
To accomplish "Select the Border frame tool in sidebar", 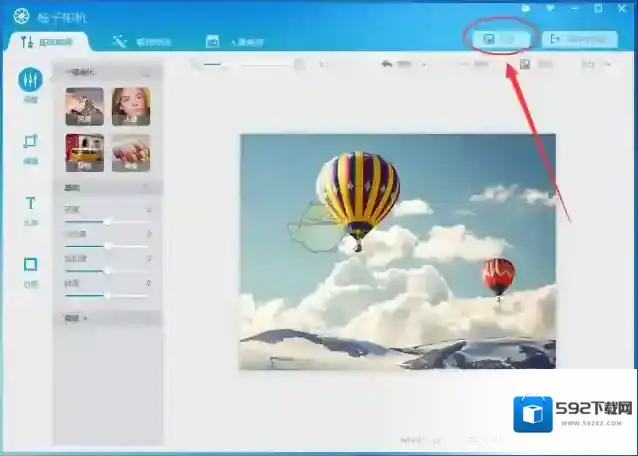I will click(x=30, y=265).
